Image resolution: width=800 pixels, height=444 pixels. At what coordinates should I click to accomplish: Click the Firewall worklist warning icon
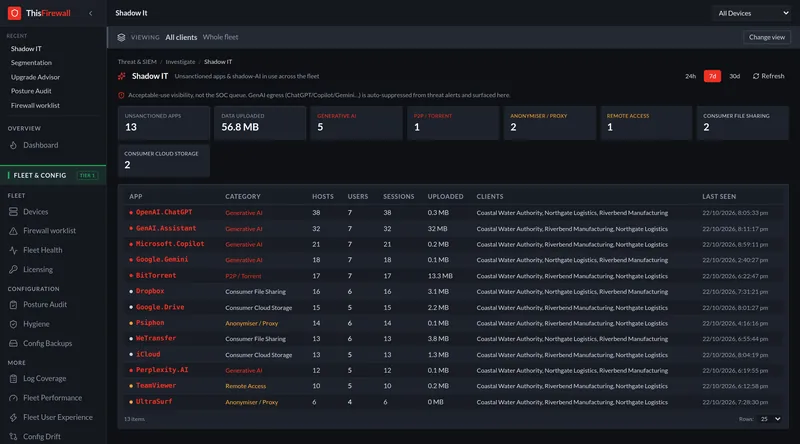point(13,231)
